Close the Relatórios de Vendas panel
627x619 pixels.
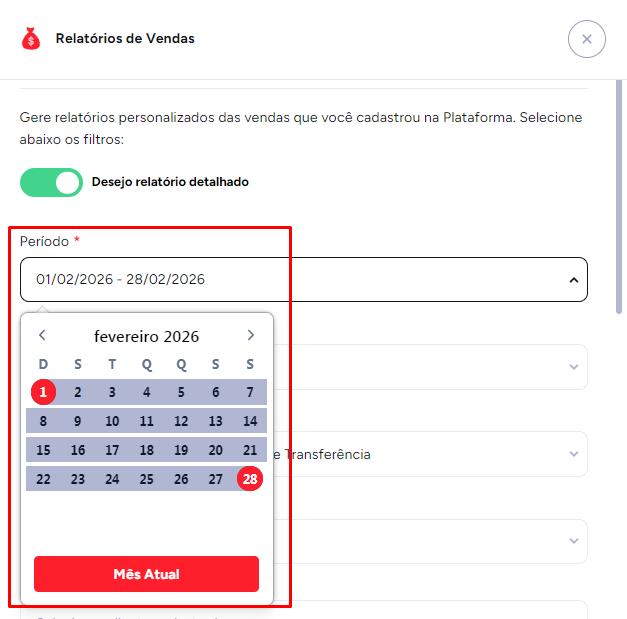pos(586,39)
